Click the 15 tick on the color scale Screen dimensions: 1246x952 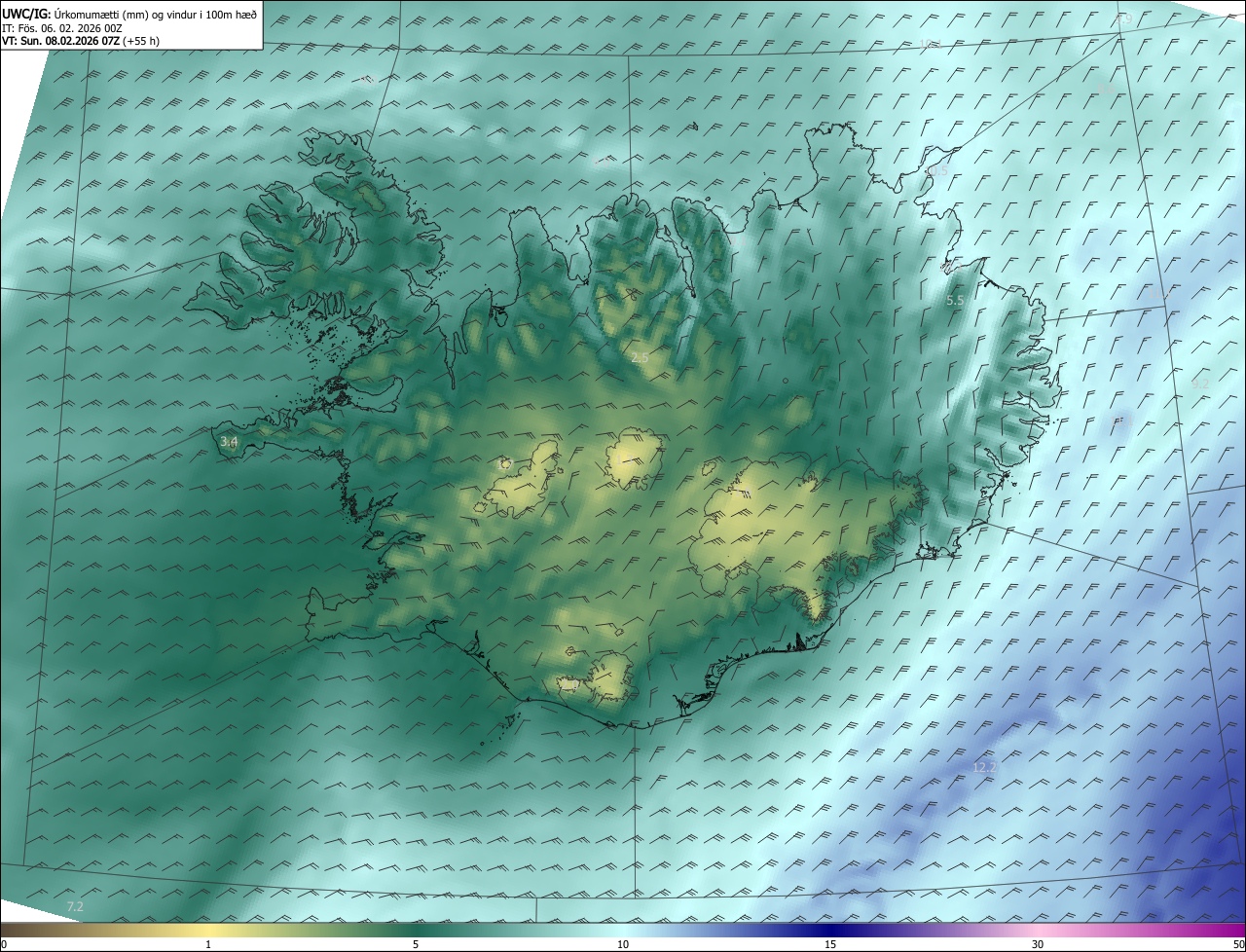click(x=830, y=944)
